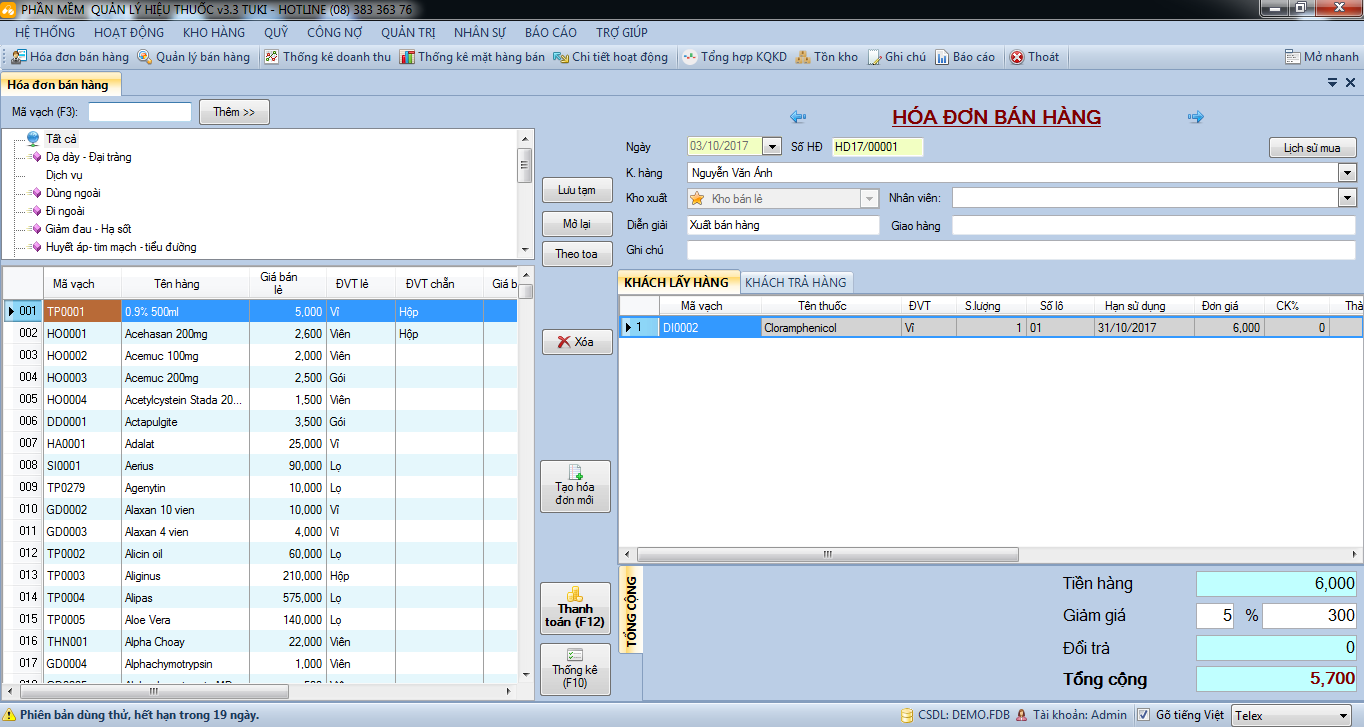Open HOẠT ĐỘNG menu
This screenshot has height=727, width=1364.
(129, 33)
